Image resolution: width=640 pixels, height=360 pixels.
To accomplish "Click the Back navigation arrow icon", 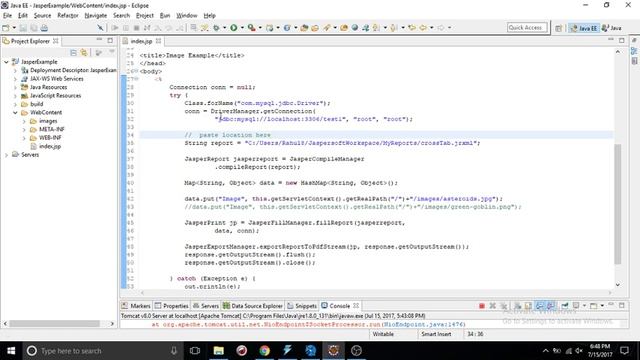I will click(423, 28).
